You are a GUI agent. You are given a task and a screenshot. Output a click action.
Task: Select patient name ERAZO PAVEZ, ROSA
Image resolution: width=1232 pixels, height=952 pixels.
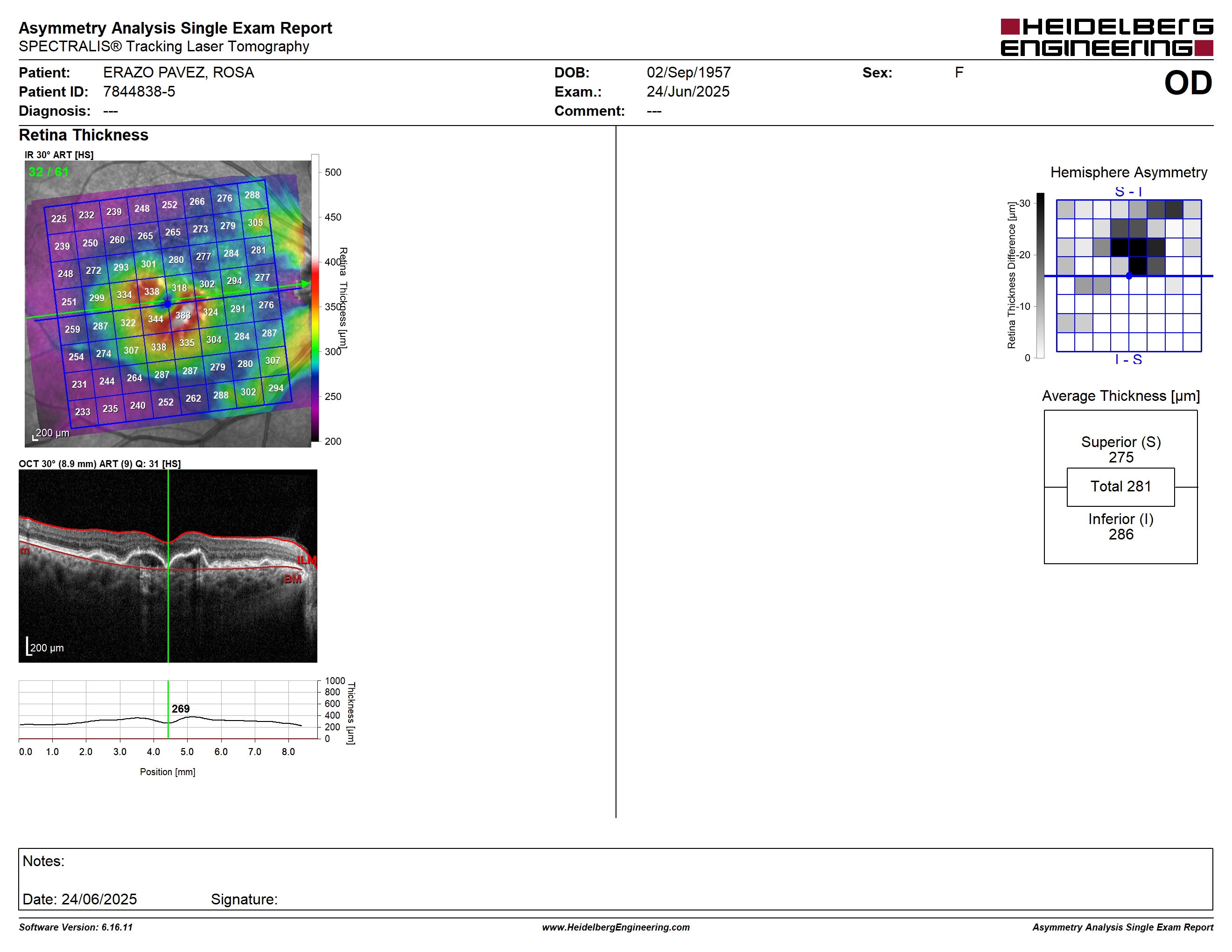[178, 73]
